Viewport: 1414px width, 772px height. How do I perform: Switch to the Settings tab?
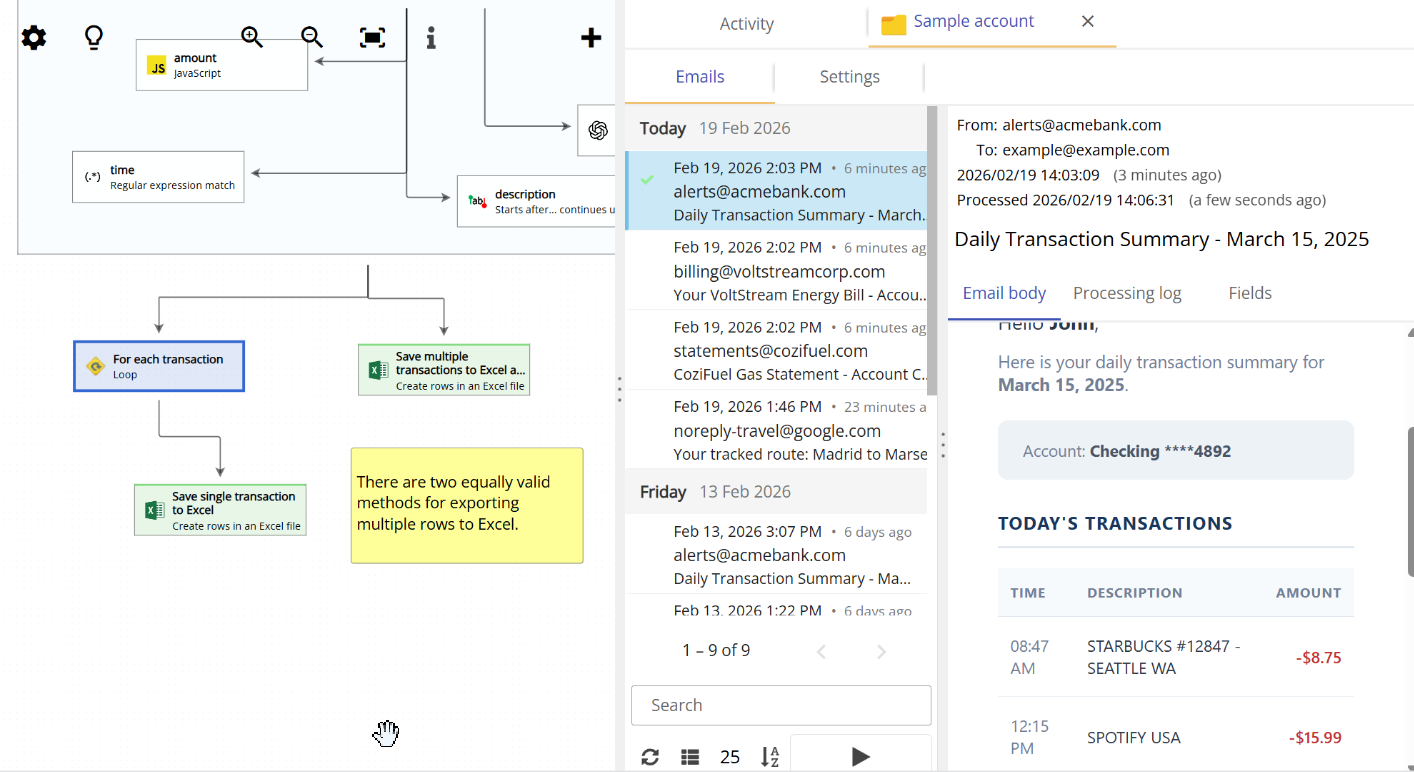click(848, 76)
